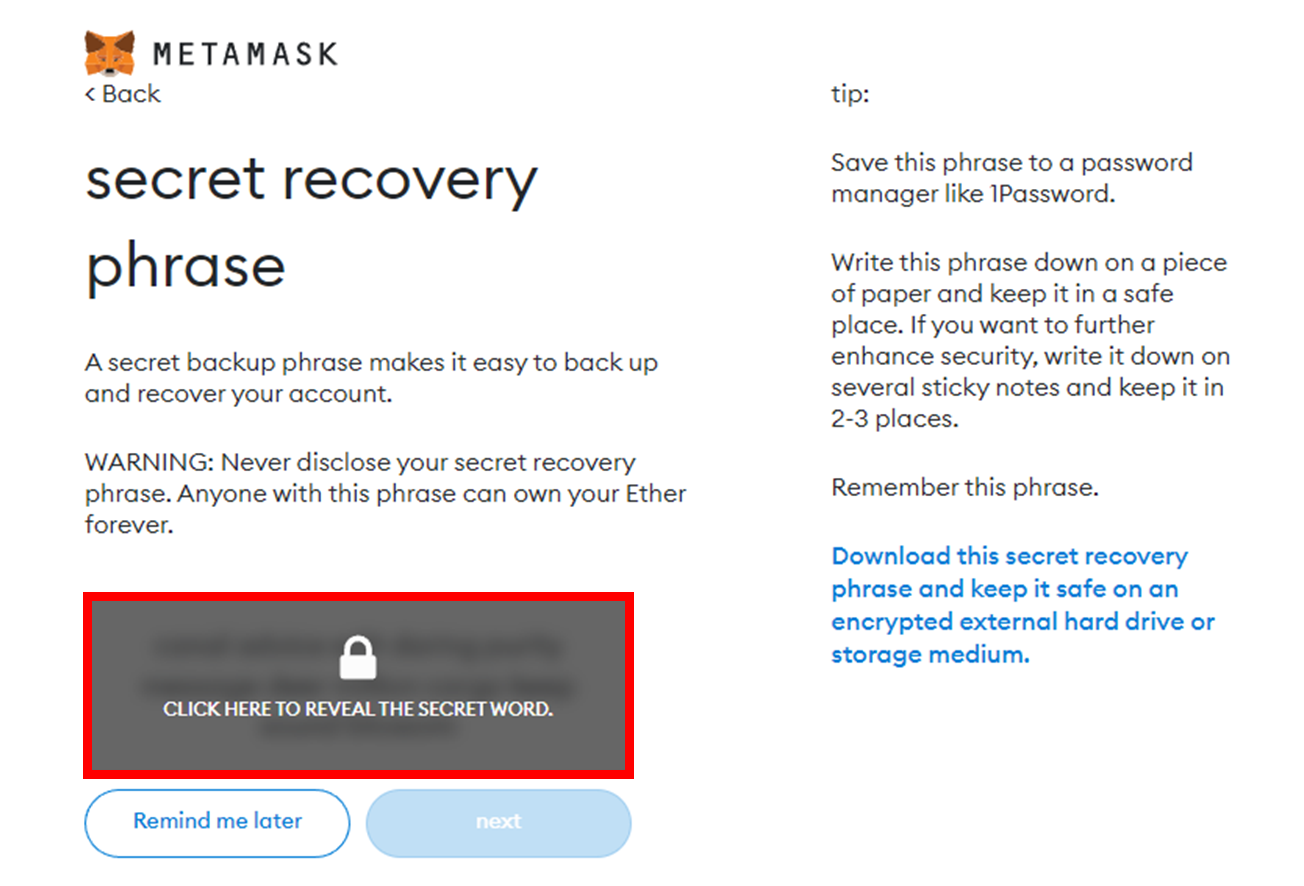This screenshot has width=1304, height=886.
Task: Click 'Click here to reveal the secret word' text
Action: click(x=358, y=709)
